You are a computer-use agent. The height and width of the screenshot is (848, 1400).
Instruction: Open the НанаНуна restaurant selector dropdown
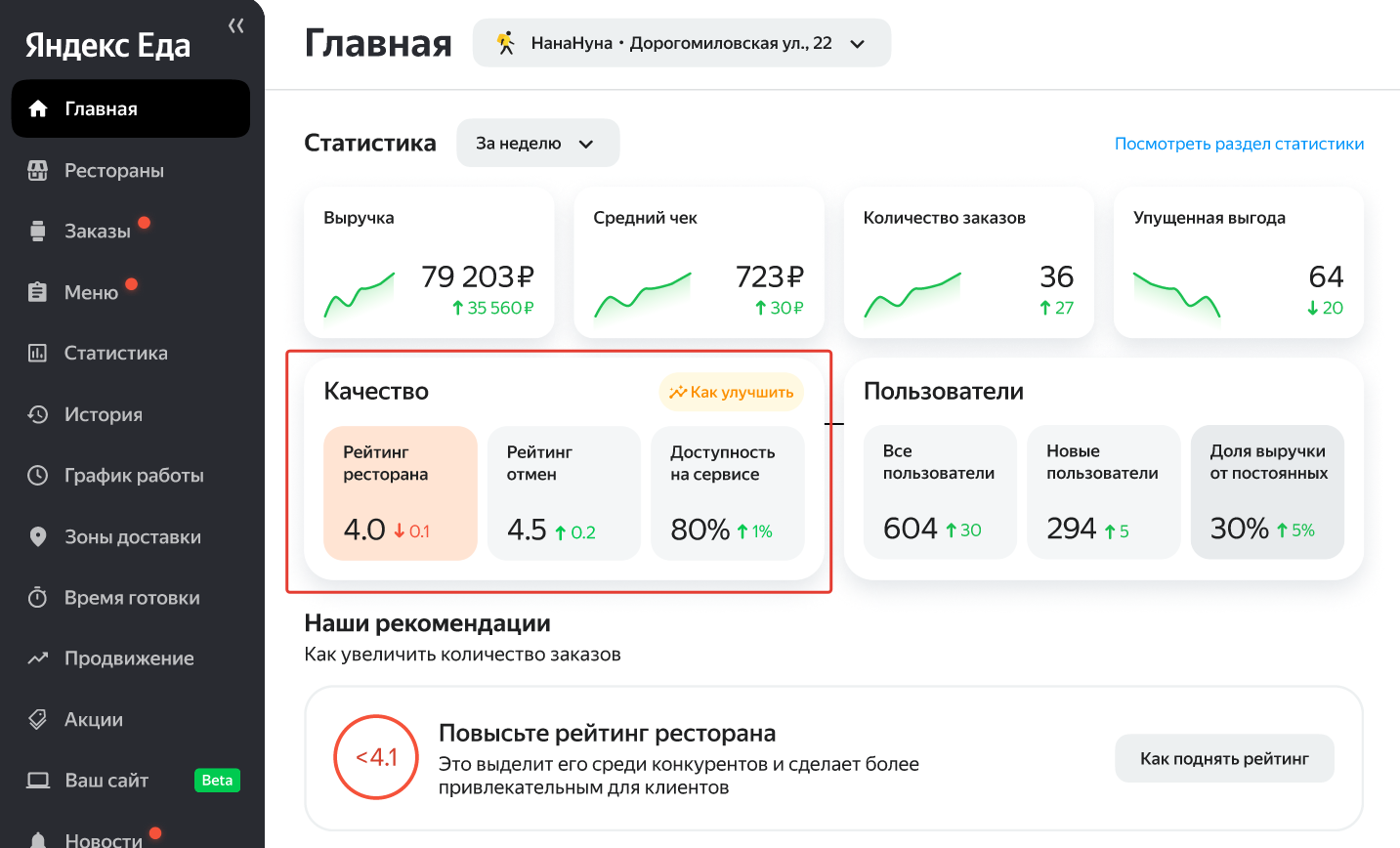[x=682, y=43]
